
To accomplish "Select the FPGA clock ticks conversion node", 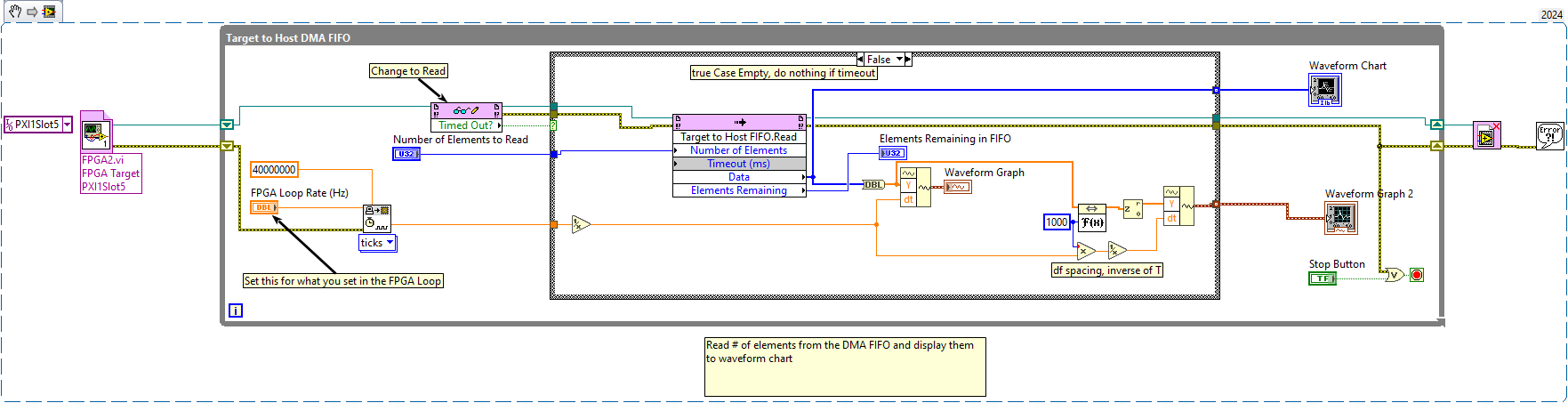I will (x=376, y=218).
